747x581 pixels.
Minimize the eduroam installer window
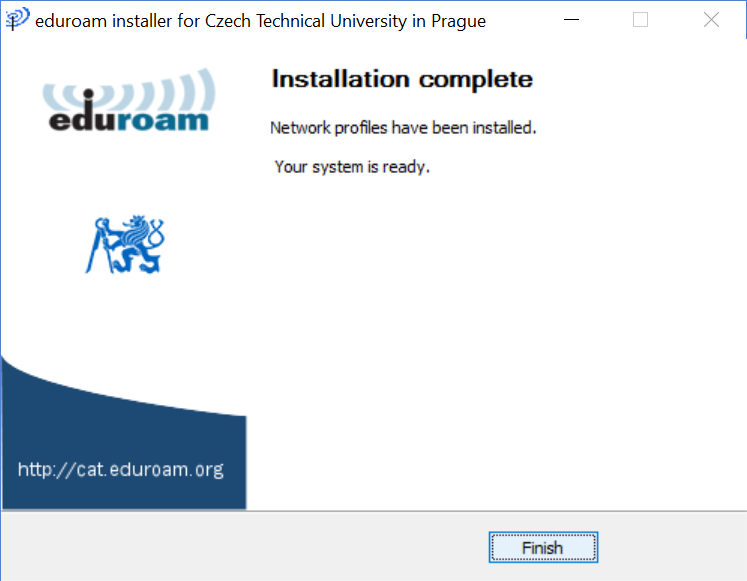571,20
